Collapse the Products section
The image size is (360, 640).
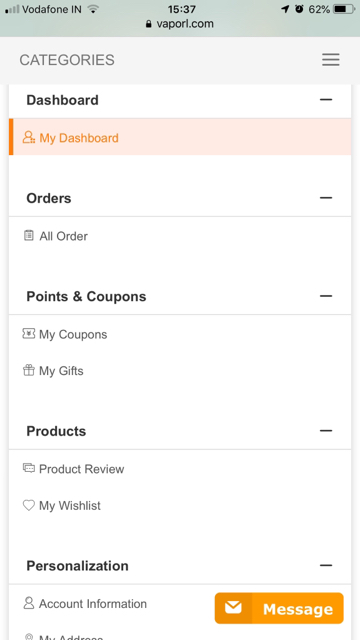pos(326,431)
